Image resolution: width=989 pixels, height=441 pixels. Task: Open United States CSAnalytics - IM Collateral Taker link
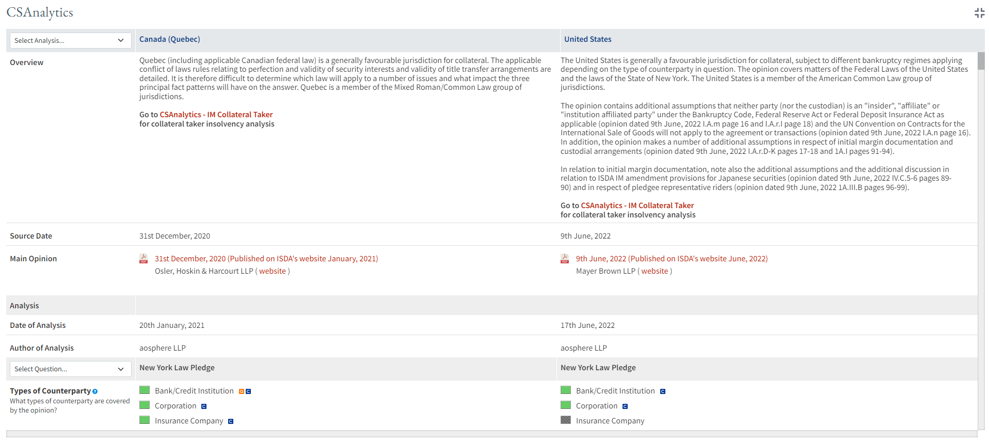point(637,206)
